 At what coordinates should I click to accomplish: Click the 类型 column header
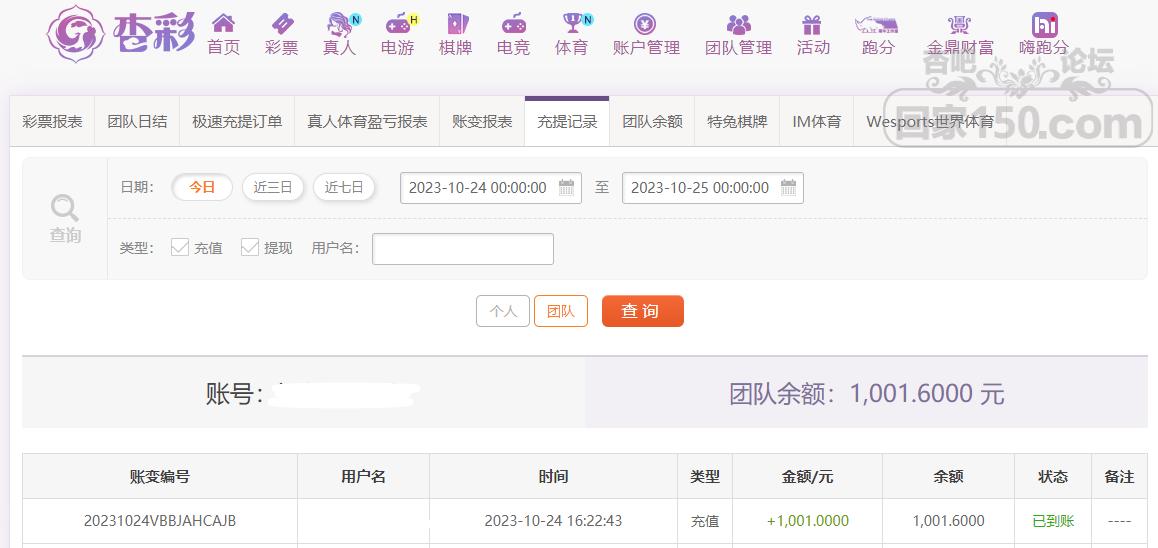click(705, 476)
